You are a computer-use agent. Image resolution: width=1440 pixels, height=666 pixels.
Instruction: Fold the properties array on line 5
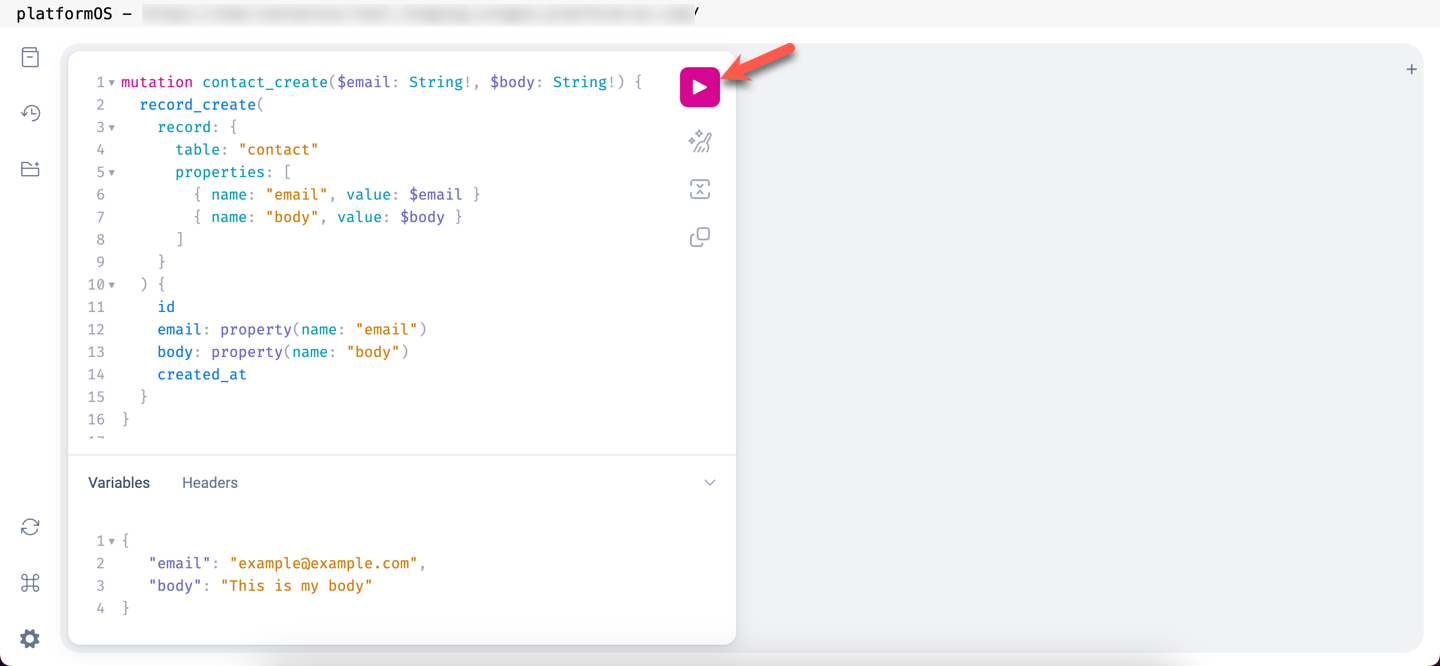[x=110, y=172]
